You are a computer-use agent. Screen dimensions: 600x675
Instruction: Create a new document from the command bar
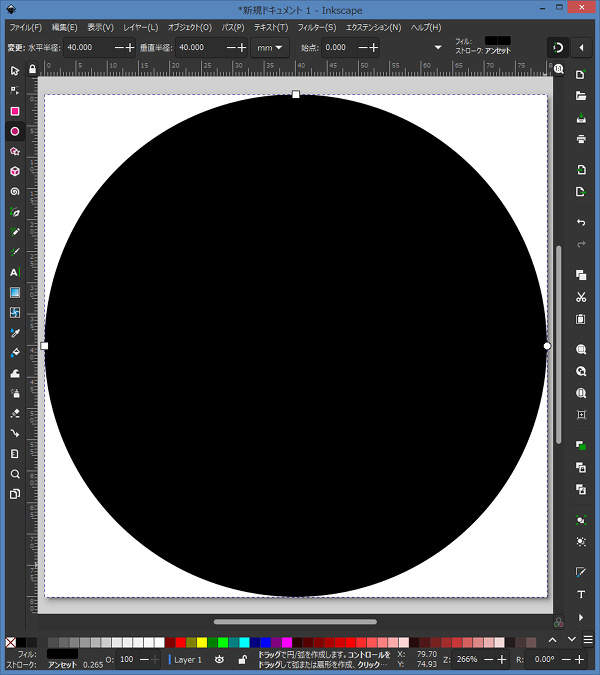coord(581,74)
